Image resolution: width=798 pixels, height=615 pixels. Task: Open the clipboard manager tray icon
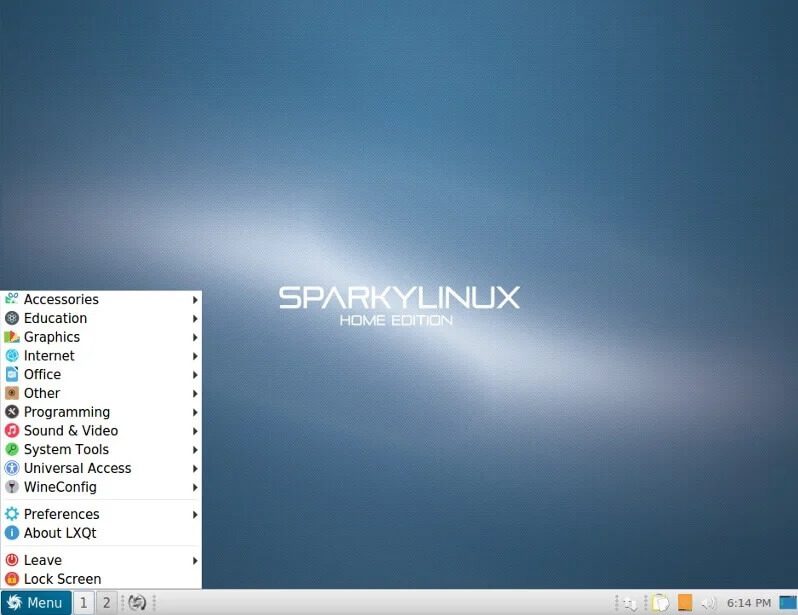(x=661, y=603)
